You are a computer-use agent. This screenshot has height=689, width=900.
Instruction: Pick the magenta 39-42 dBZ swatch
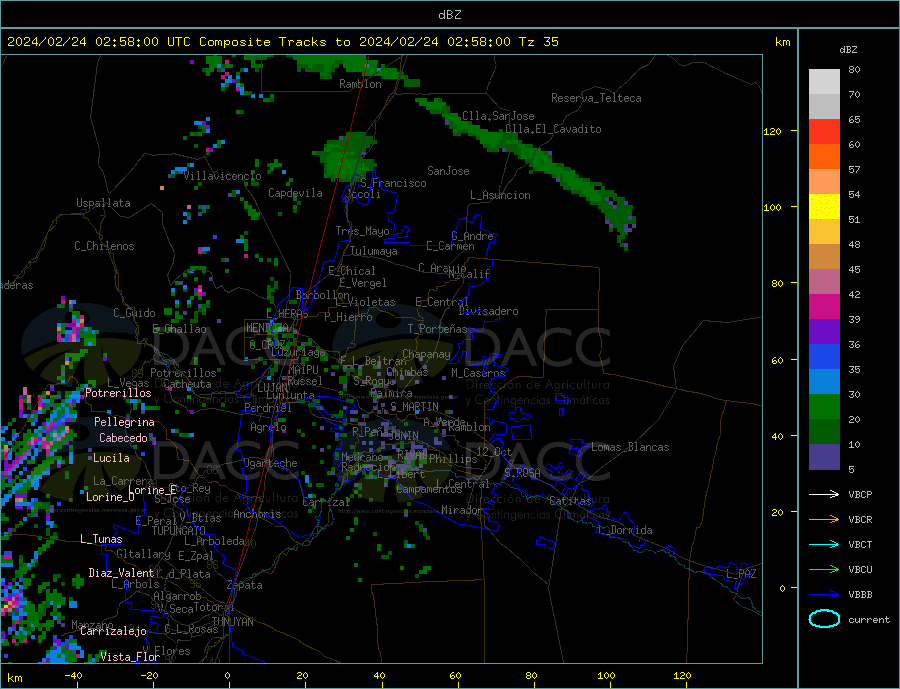(x=824, y=307)
